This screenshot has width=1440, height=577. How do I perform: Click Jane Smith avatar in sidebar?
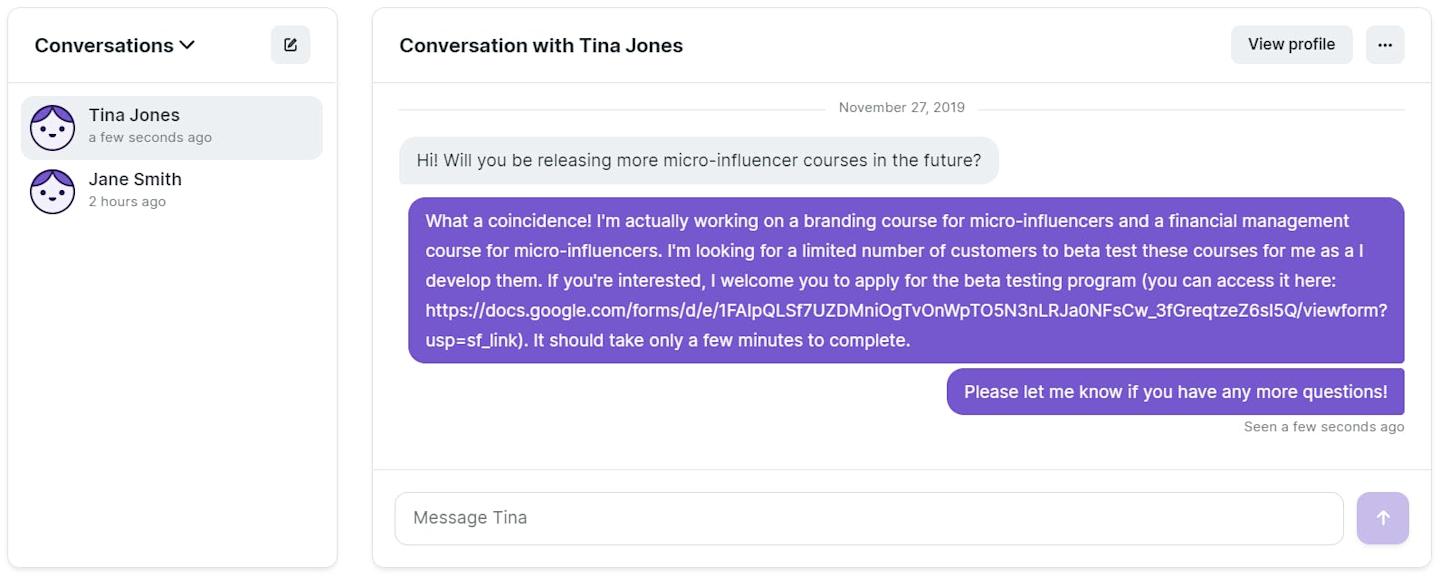[x=52, y=191]
